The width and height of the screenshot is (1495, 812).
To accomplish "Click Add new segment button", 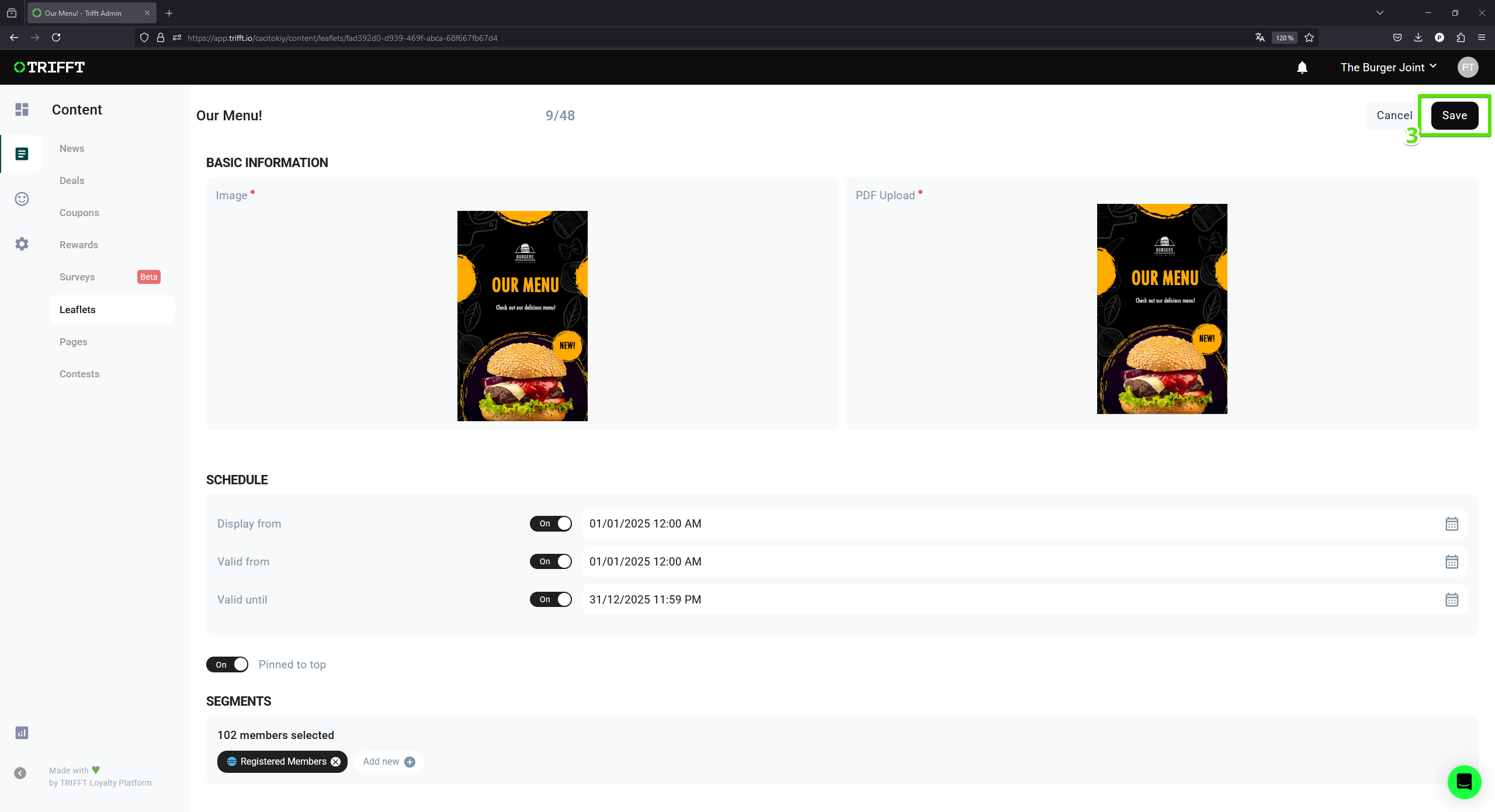I will 389,762.
